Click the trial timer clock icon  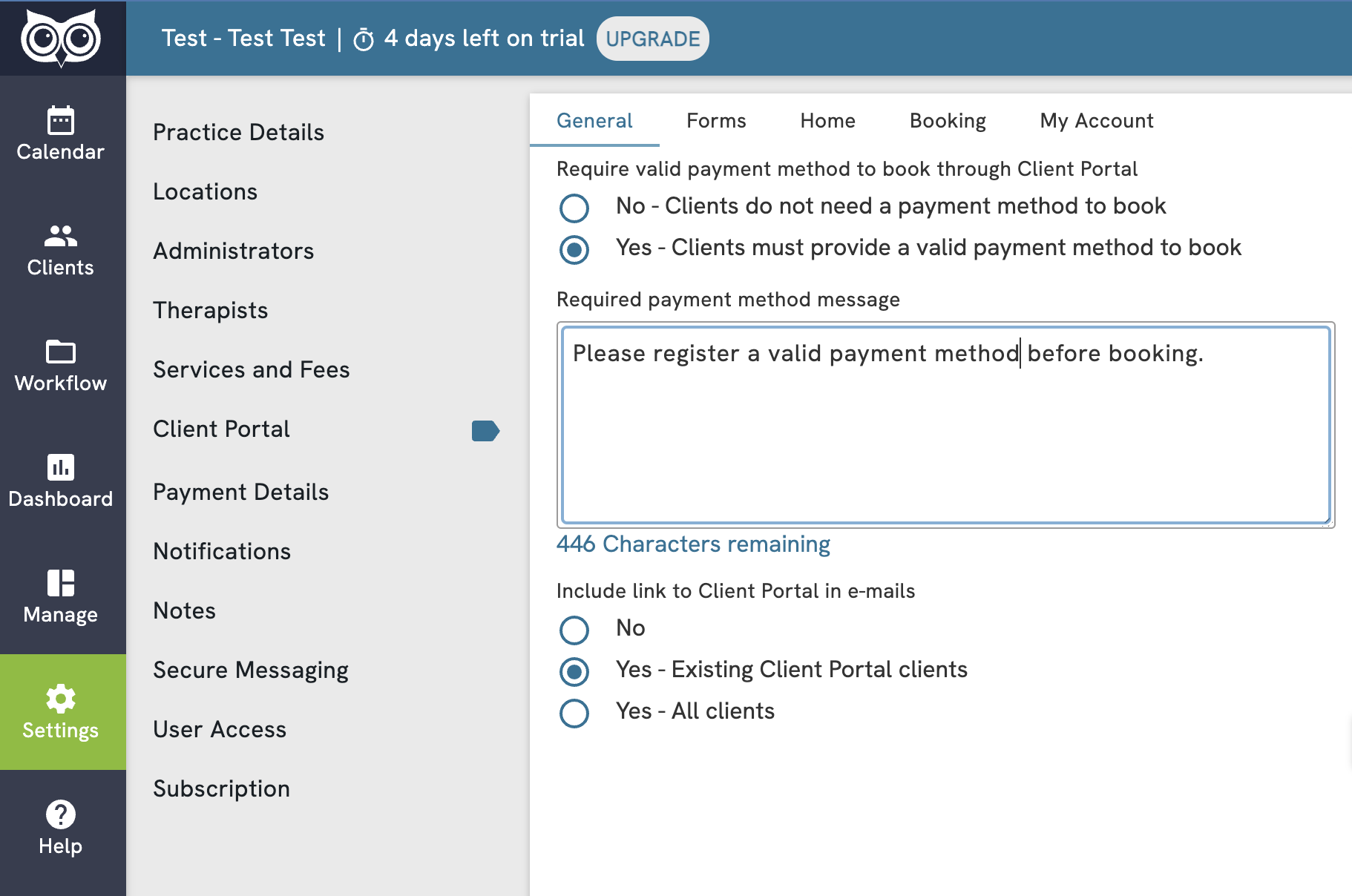click(x=364, y=39)
